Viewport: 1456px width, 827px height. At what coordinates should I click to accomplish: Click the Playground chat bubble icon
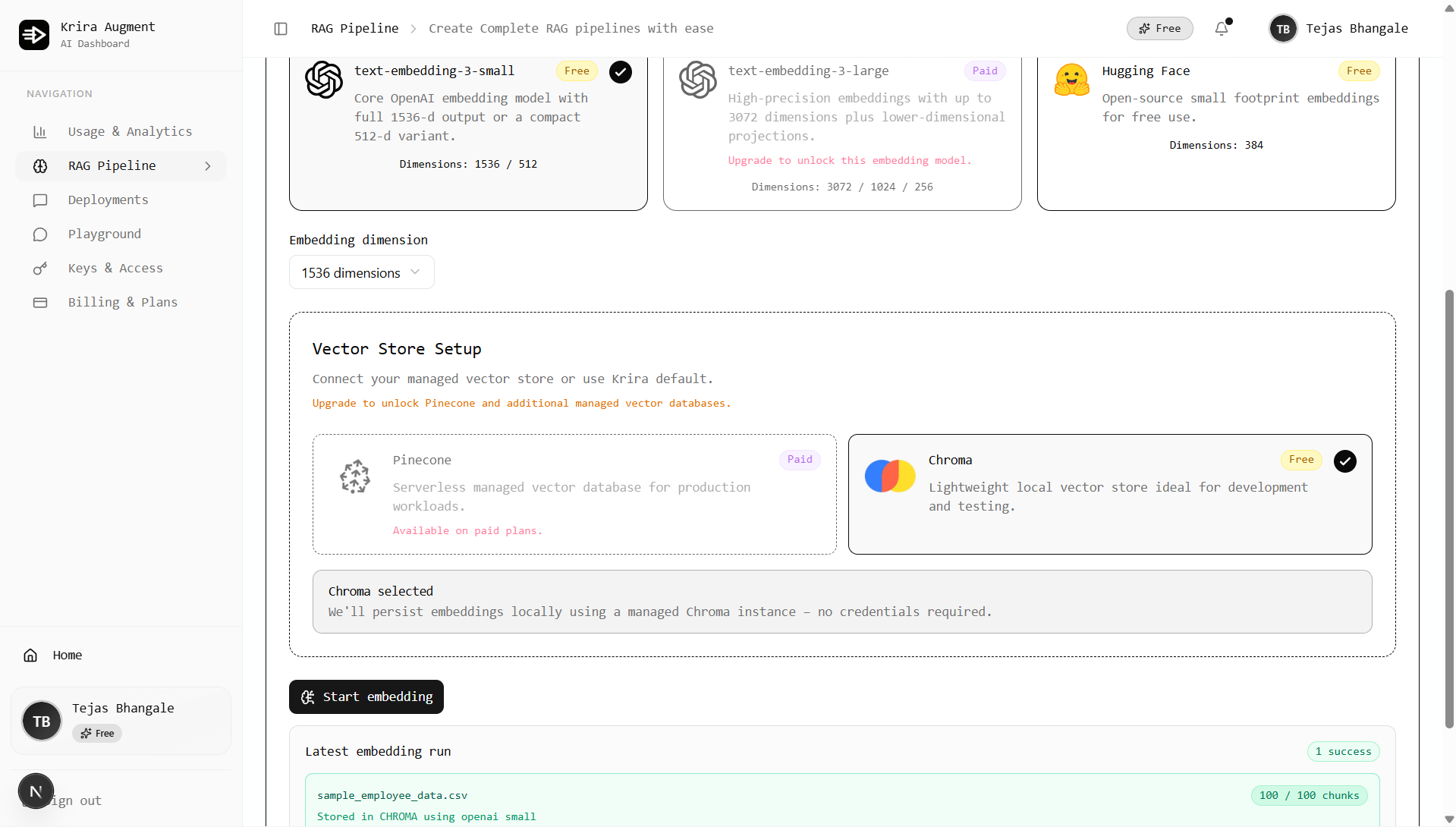(x=40, y=234)
